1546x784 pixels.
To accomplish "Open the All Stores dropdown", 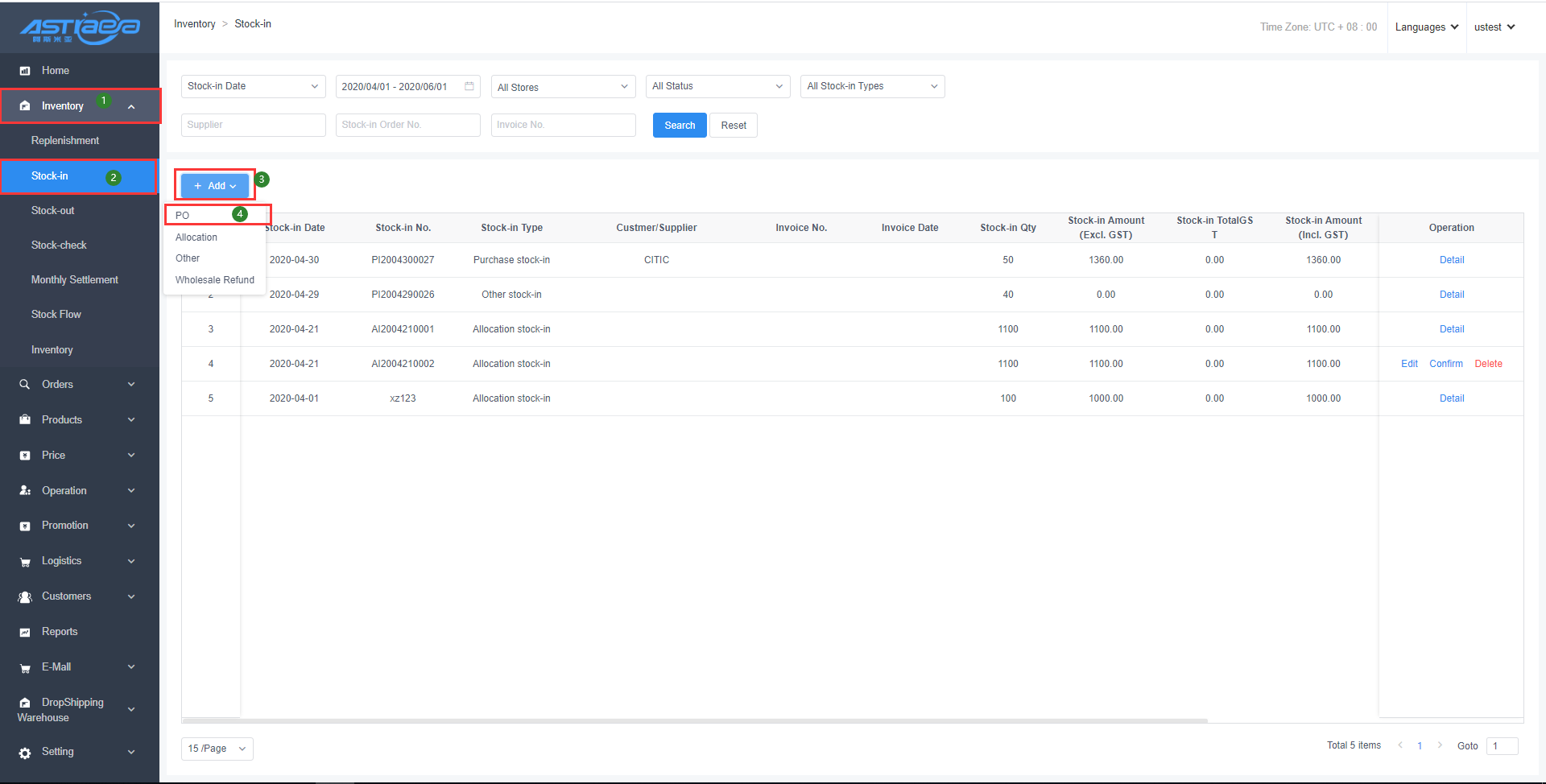I will 563,87.
